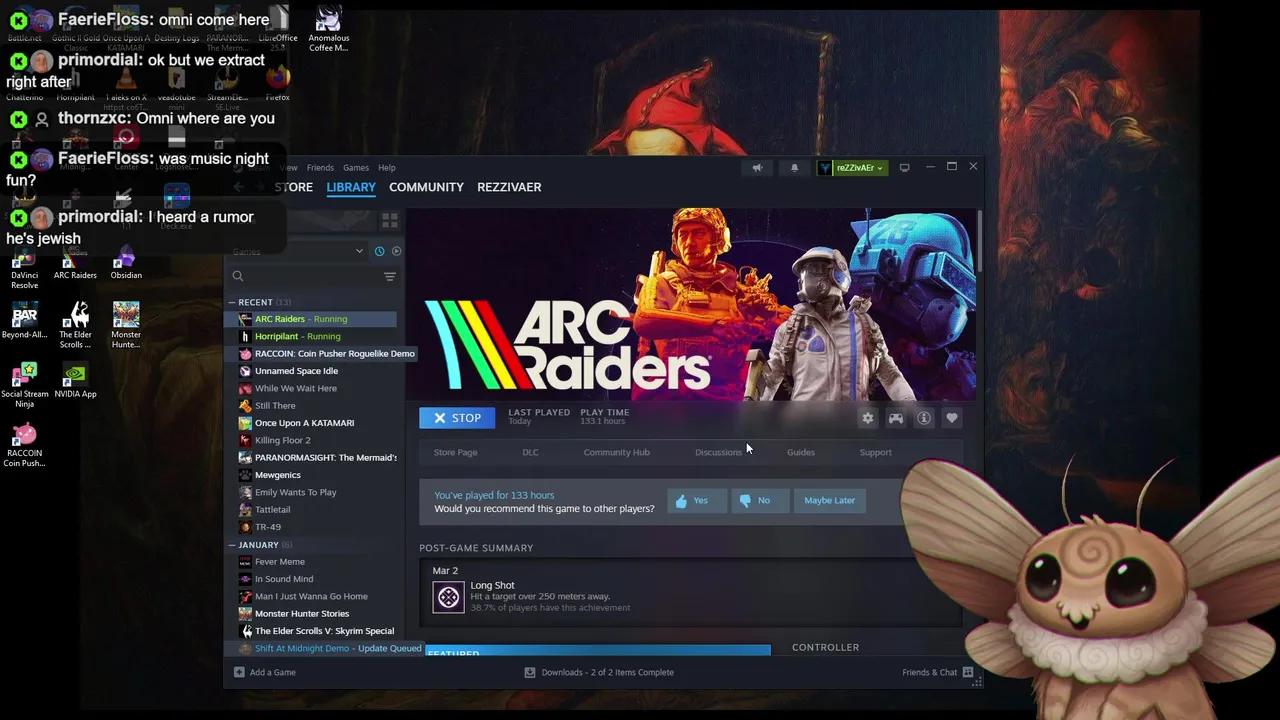This screenshot has height=720, width=1280.
Task: Select PARANORMASIGHT: The Mermaid's entry
Action: (311, 457)
